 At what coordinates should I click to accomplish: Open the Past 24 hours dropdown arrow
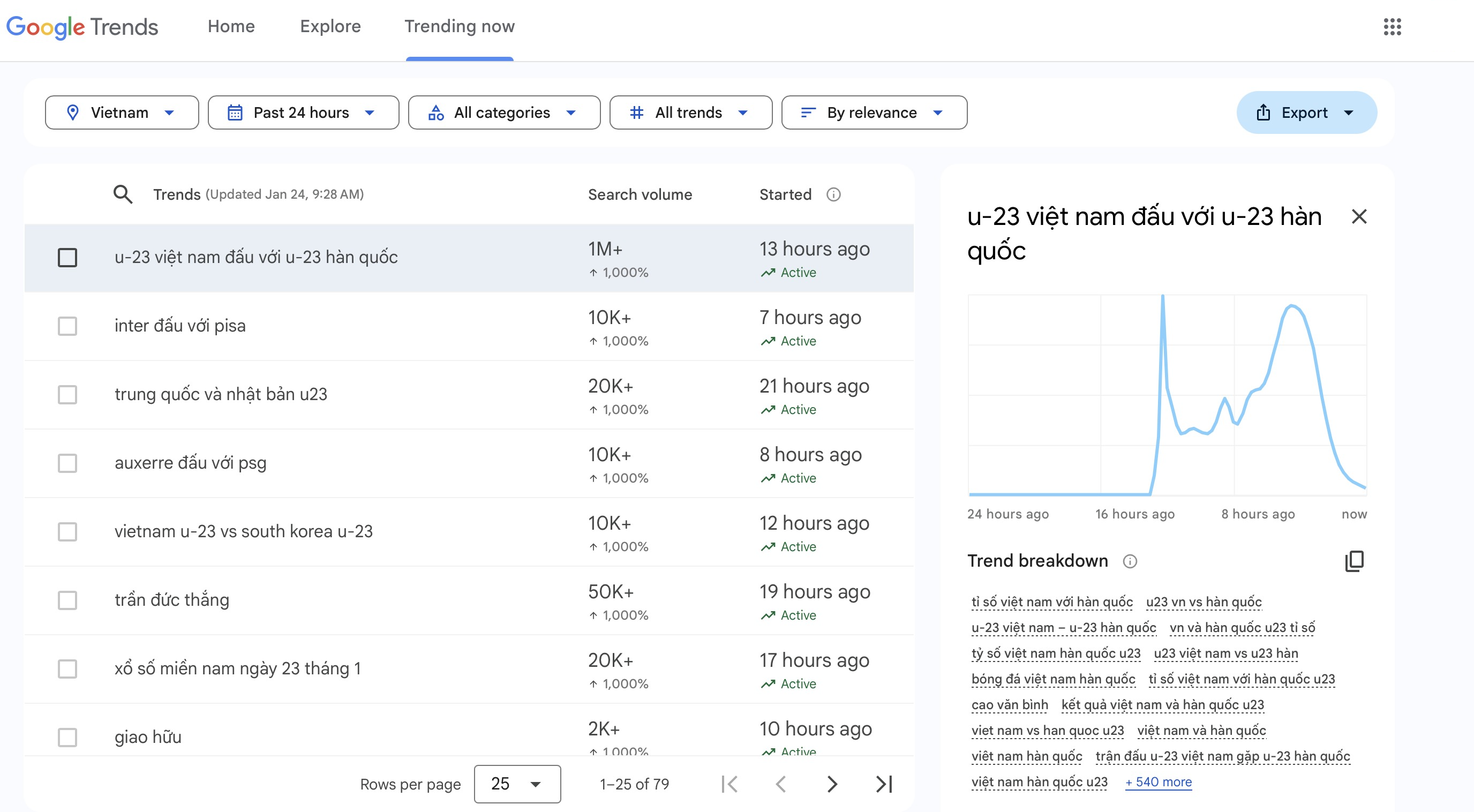370,112
